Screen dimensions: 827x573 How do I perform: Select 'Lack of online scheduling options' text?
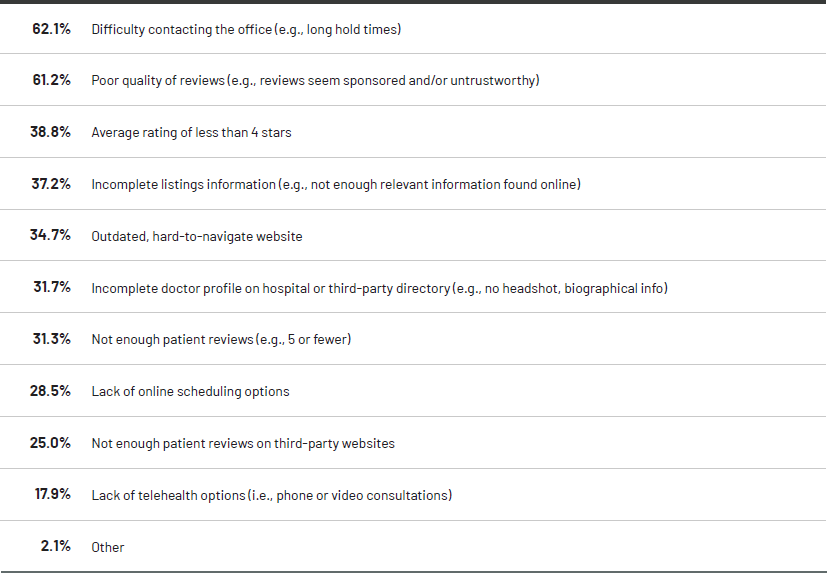pos(190,392)
